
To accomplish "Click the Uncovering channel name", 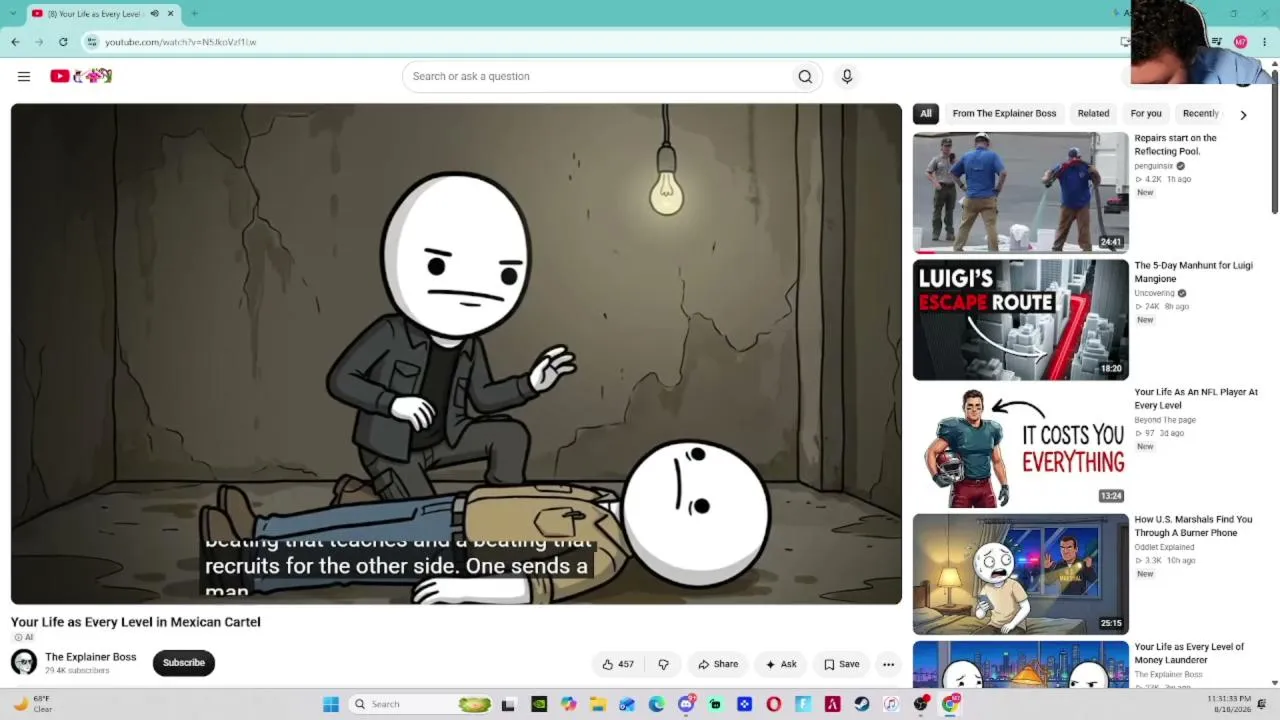I will click(1154, 293).
